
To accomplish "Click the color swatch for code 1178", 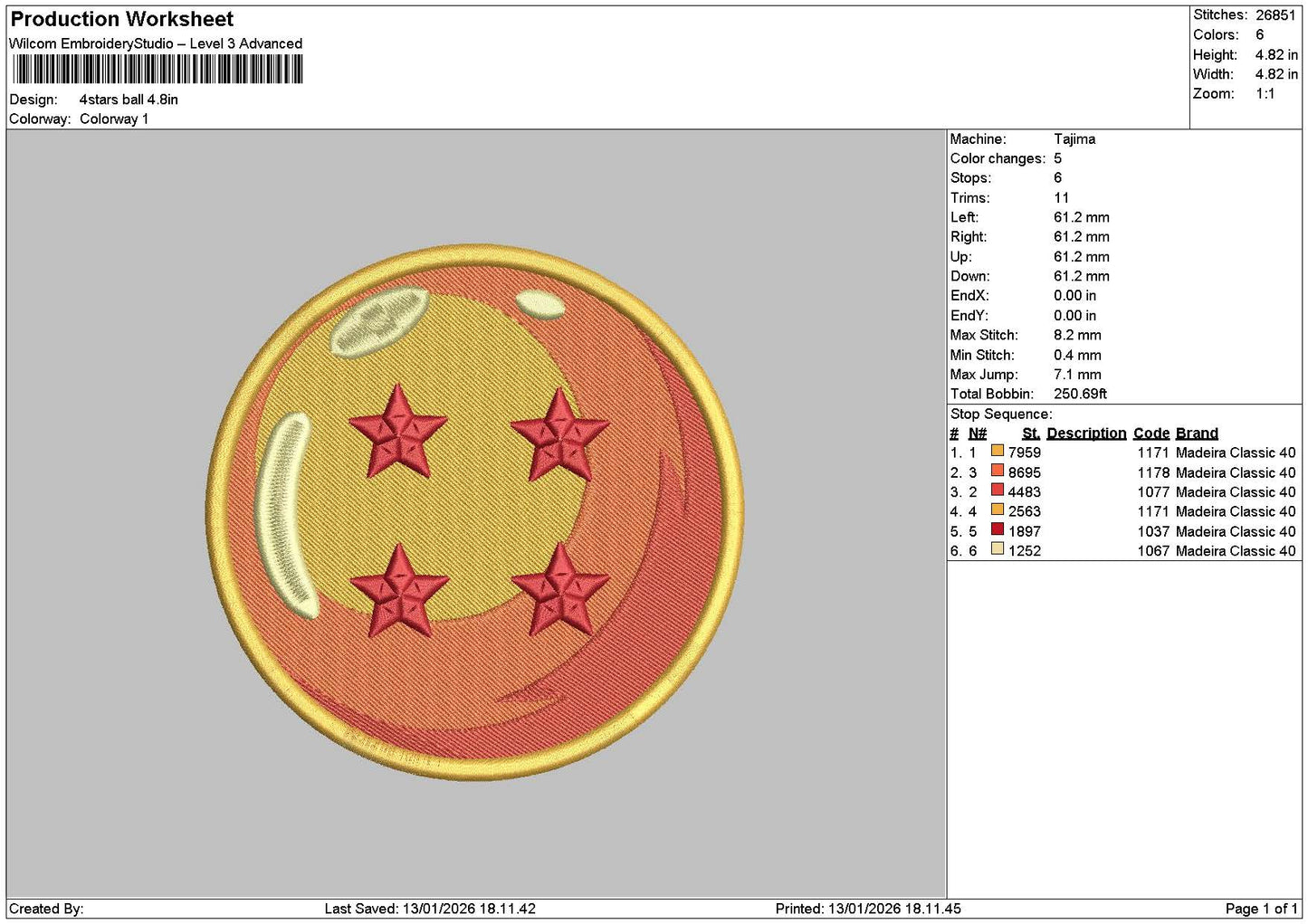I will pyautogui.click(x=997, y=471).
